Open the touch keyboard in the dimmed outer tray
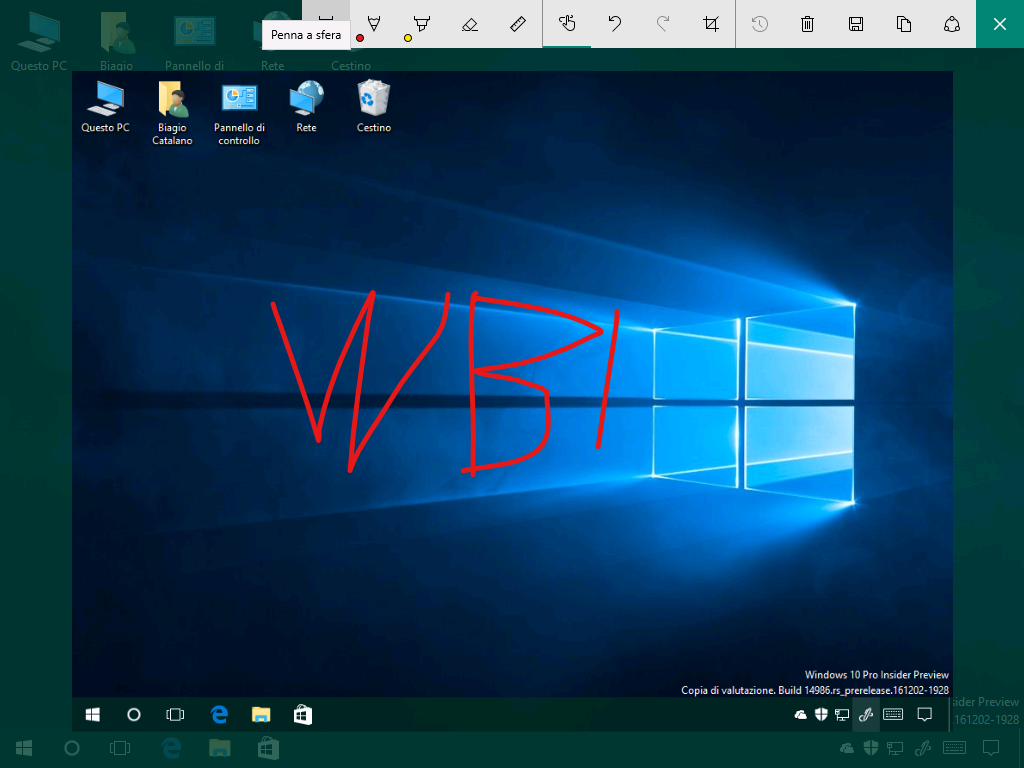Viewport: 1024px width, 768px height. pos(955,748)
